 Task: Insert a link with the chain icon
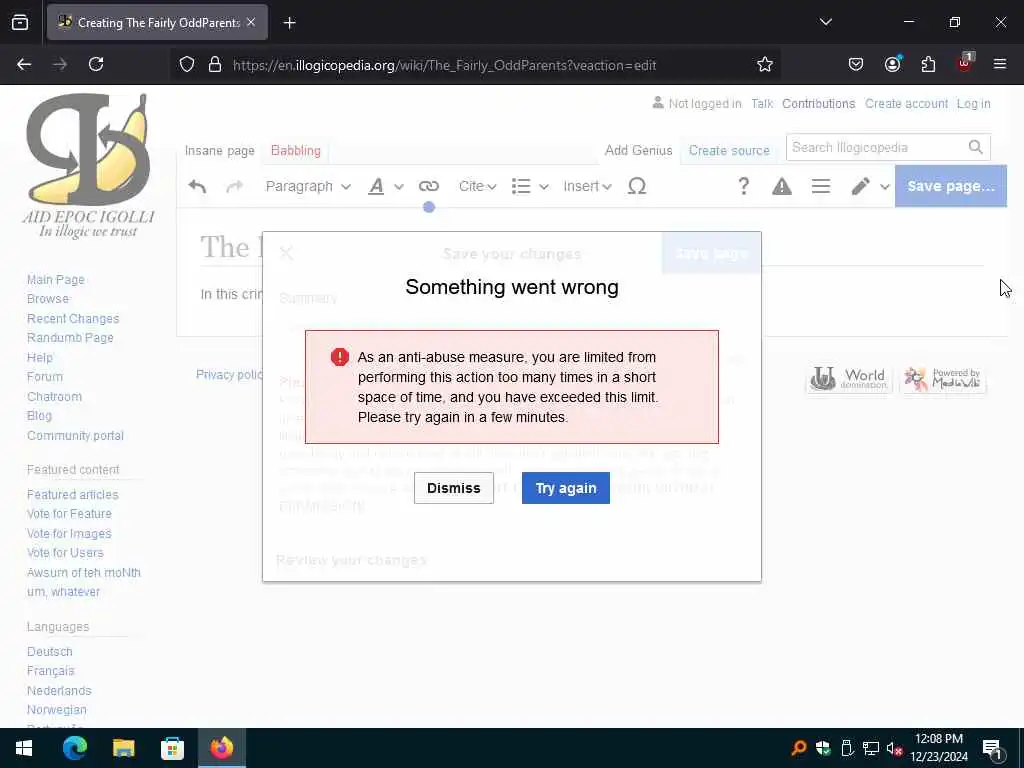click(428, 187)
